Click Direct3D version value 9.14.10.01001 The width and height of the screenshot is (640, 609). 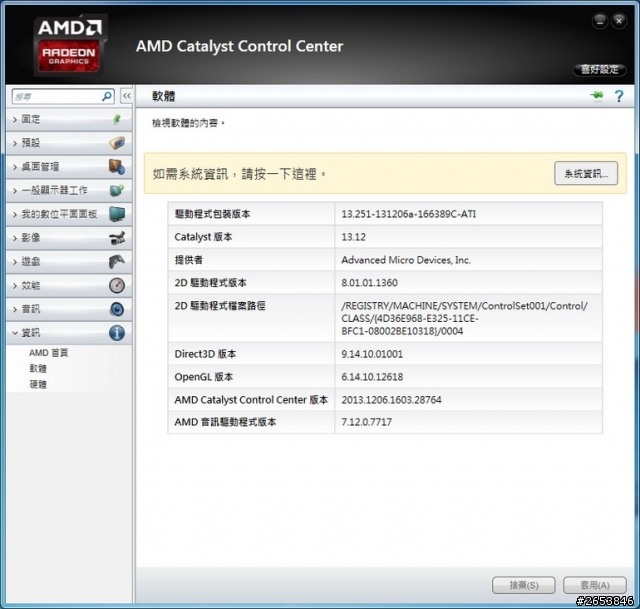[372, 354]
